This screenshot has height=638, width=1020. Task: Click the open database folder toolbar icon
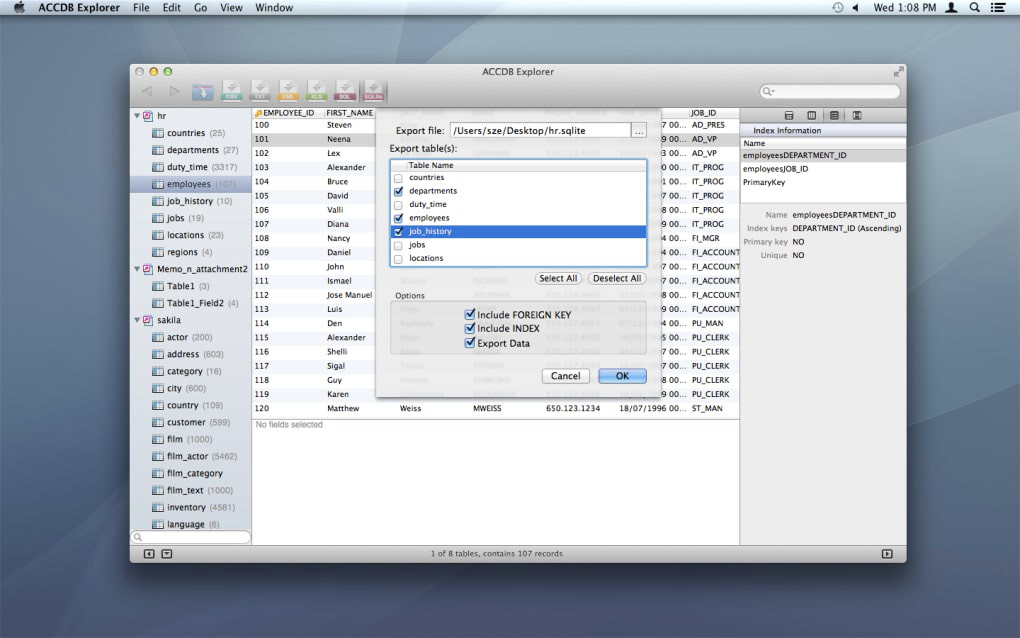click(x=202, y=92)
